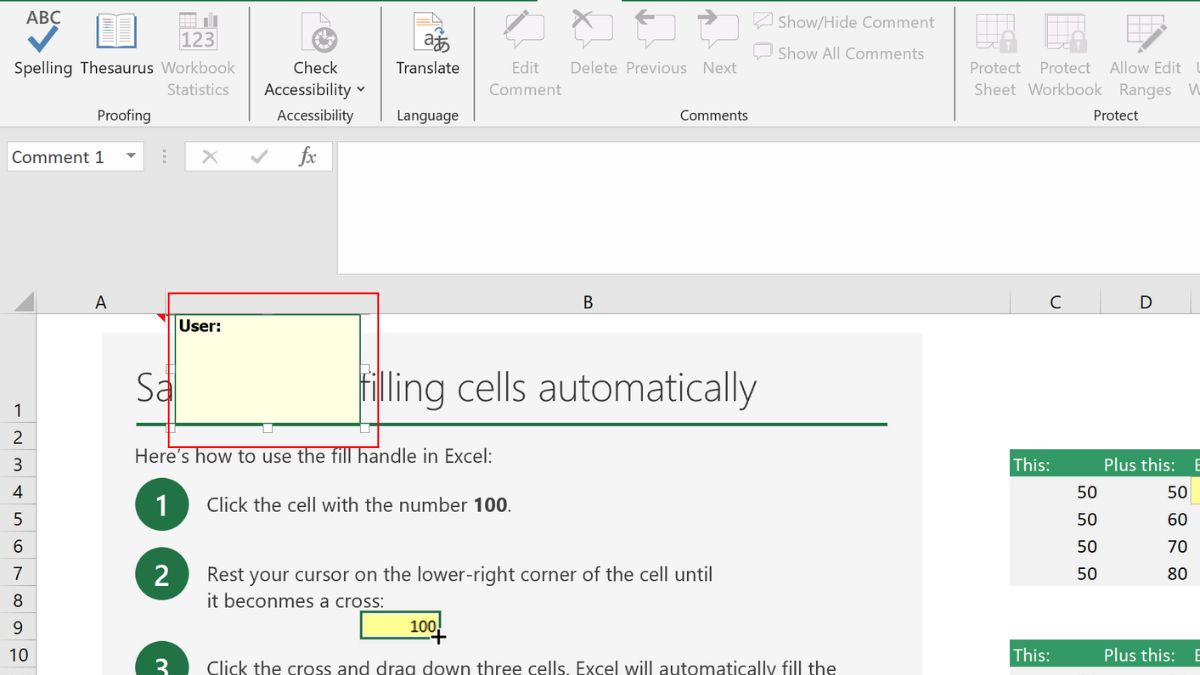Select the Previous comment icon

656,40
